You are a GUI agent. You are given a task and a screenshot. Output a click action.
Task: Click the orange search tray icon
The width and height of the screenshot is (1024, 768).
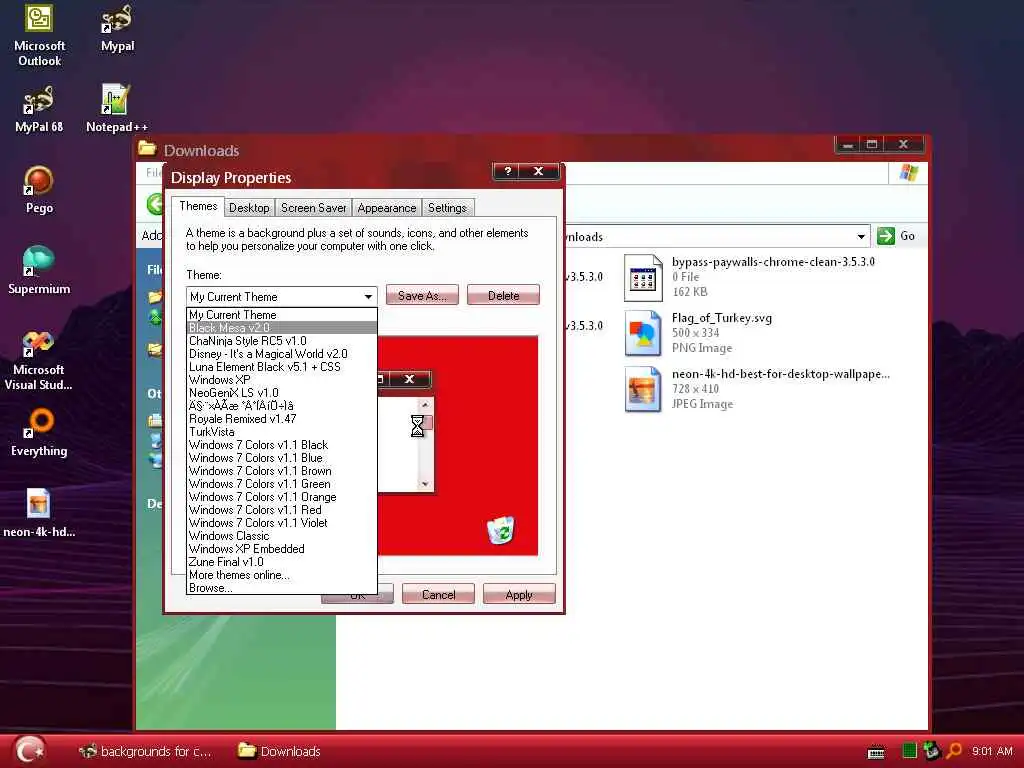[x=954, y=751]
